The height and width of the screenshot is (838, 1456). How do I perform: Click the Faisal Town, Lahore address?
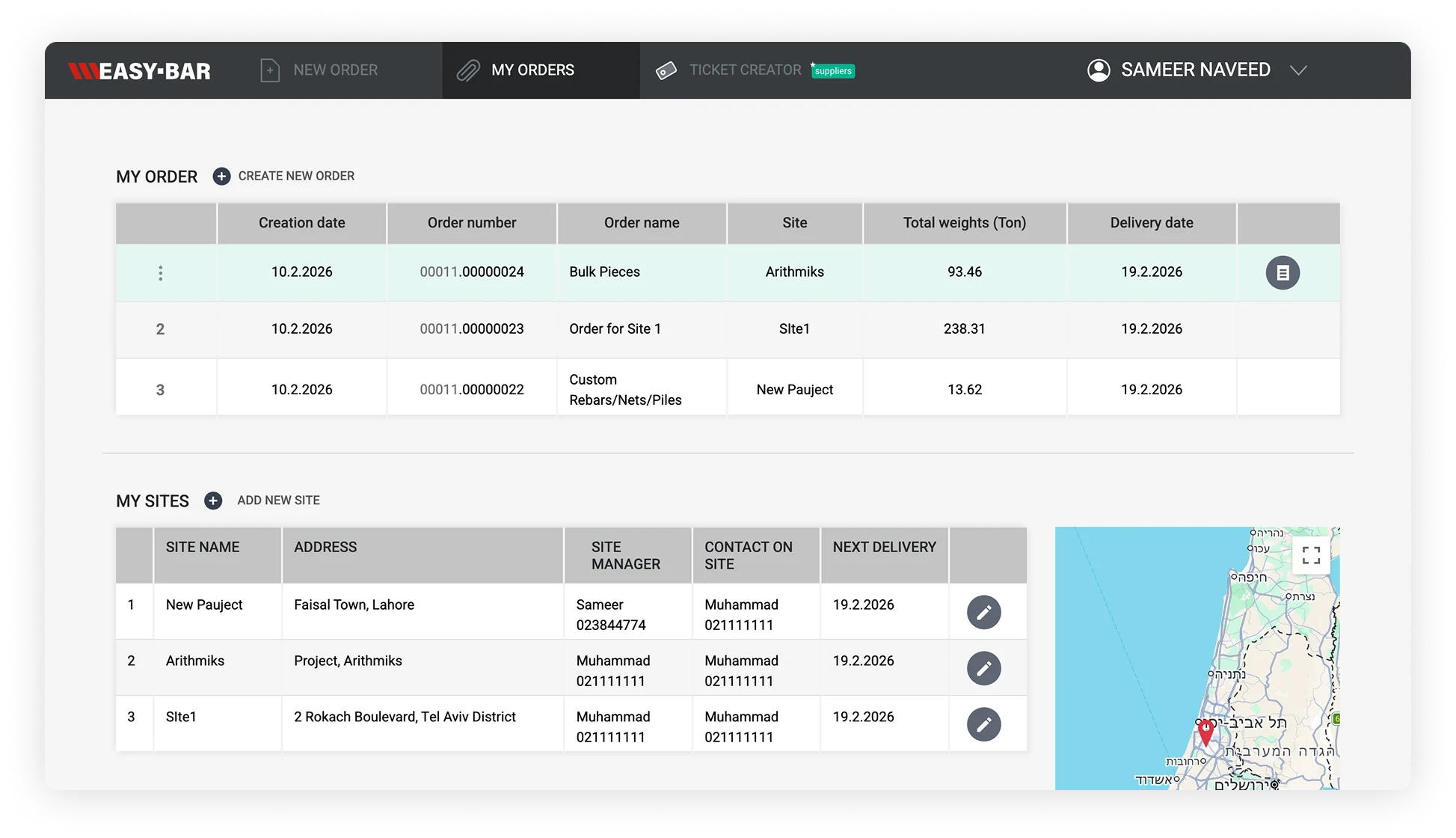[x=354, y=605]
